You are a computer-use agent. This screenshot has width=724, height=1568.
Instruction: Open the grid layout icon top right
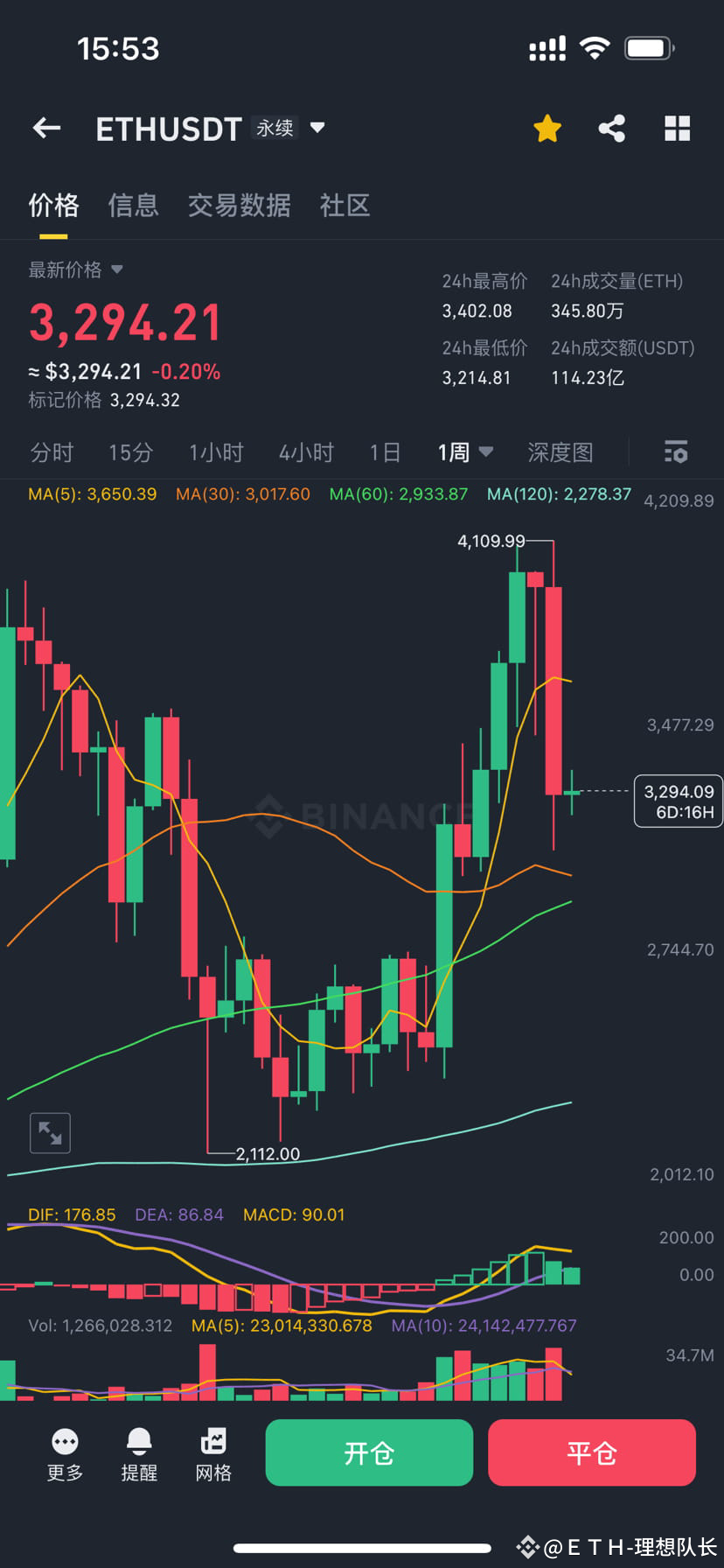(677, 128)
